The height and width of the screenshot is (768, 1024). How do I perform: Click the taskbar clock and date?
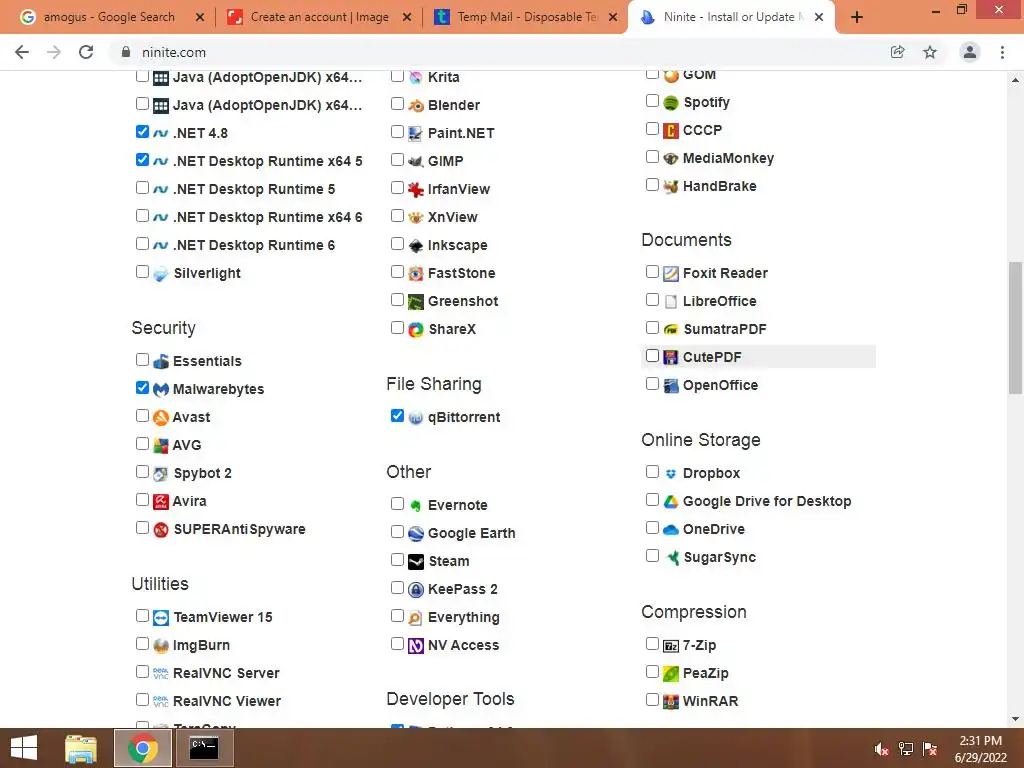pos(980,749)
